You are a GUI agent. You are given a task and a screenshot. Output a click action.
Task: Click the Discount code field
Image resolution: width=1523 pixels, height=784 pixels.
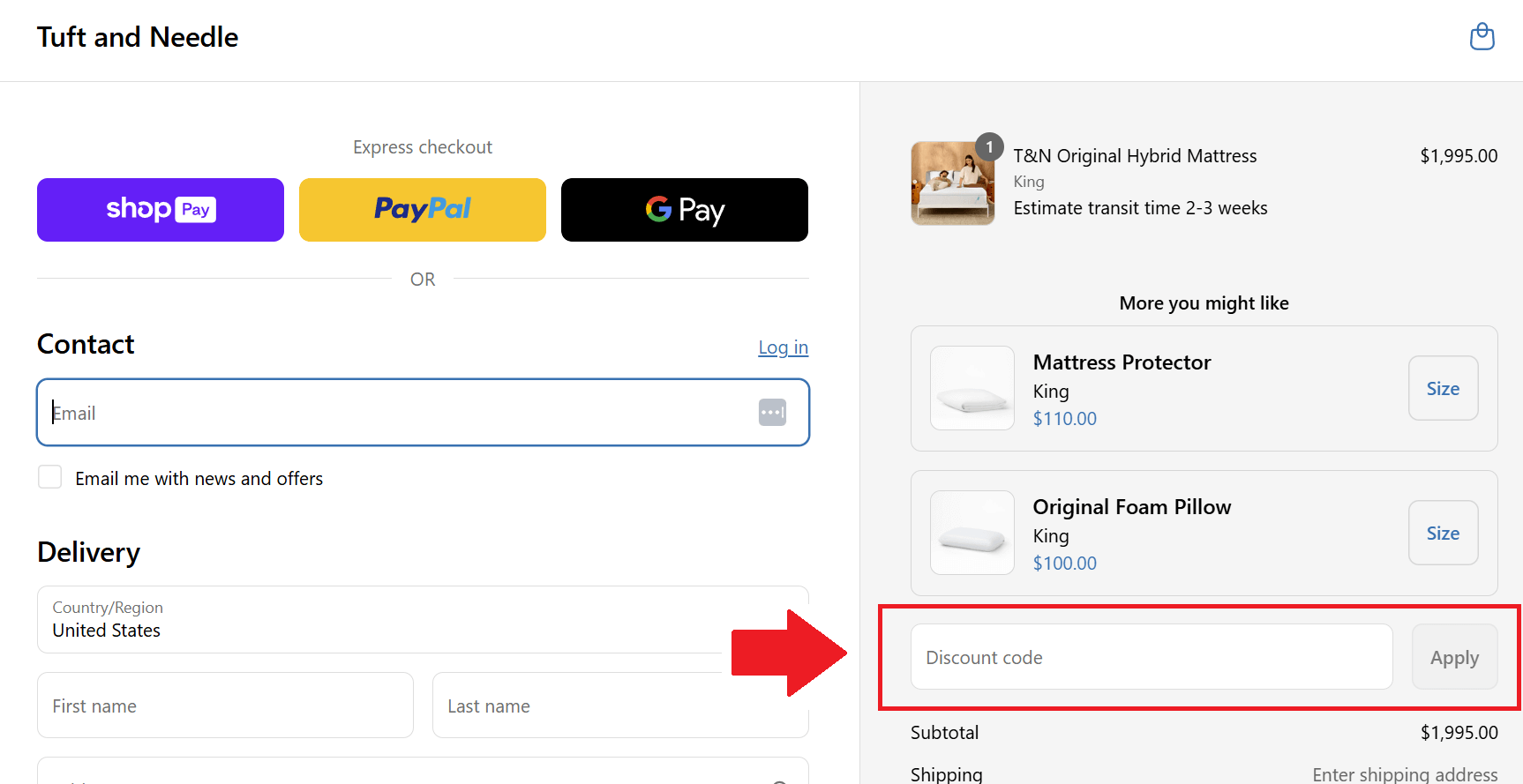[1152, 657]
